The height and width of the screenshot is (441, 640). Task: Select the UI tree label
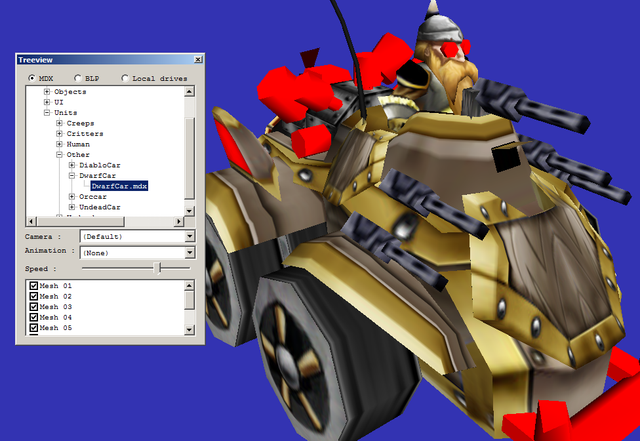click(x=59, y=102)
